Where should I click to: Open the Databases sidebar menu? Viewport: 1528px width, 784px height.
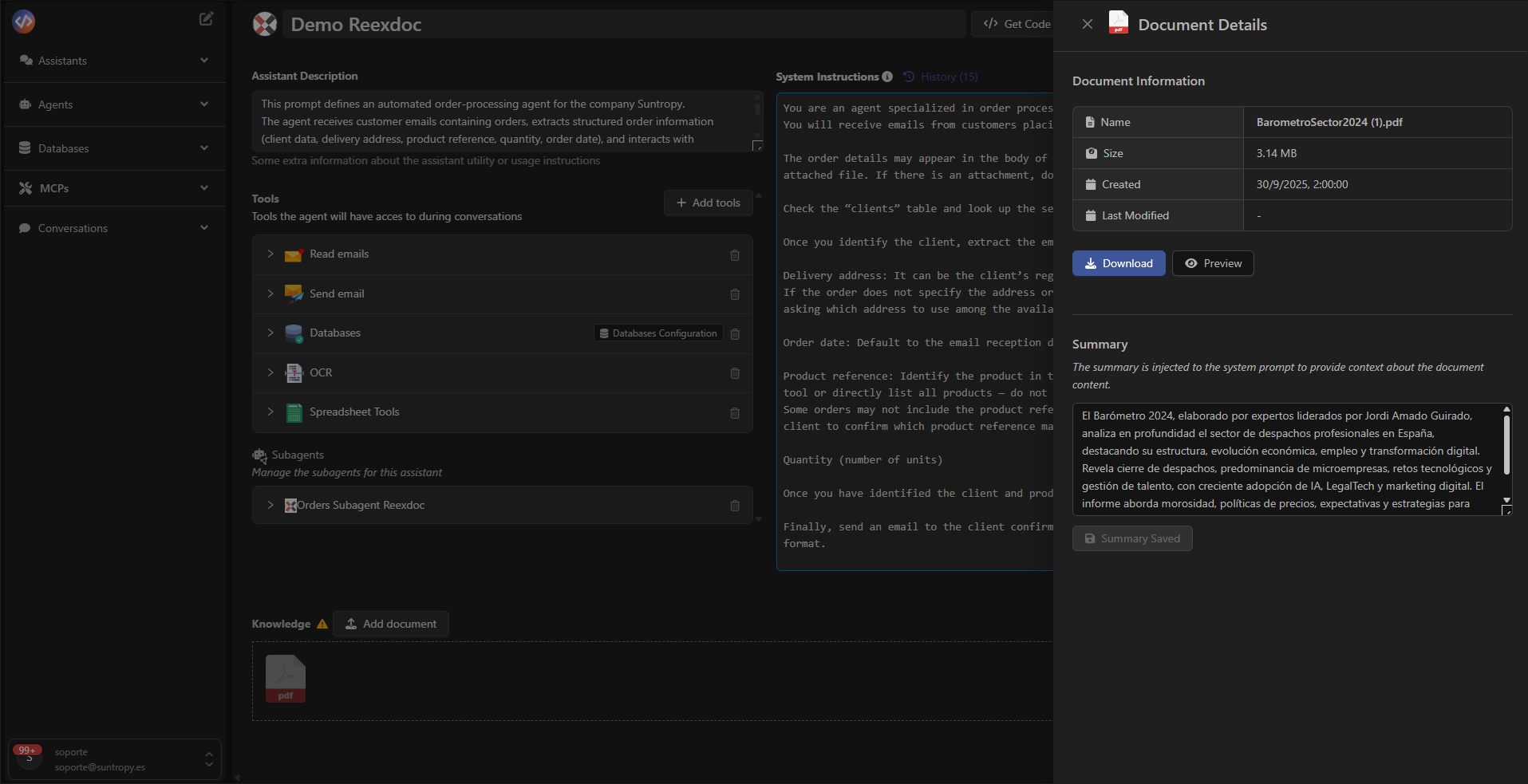click(x=113, y=148)
